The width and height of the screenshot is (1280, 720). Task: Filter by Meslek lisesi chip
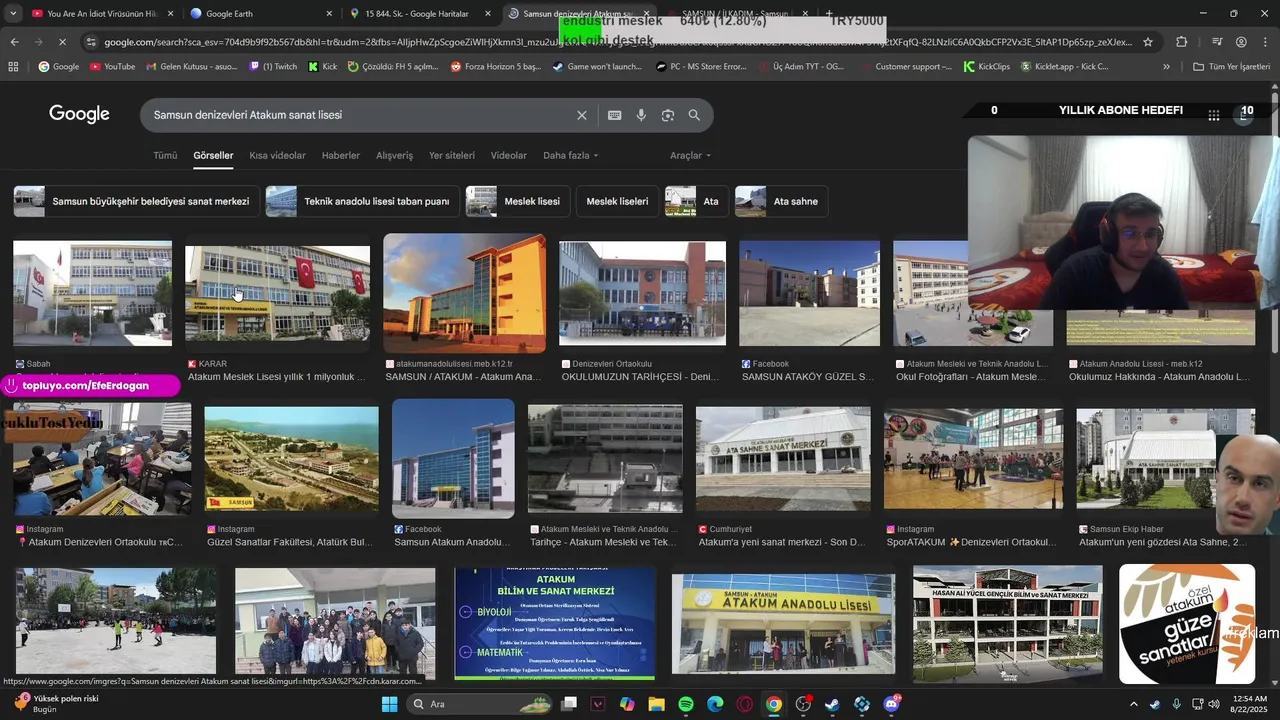point(518,201)
